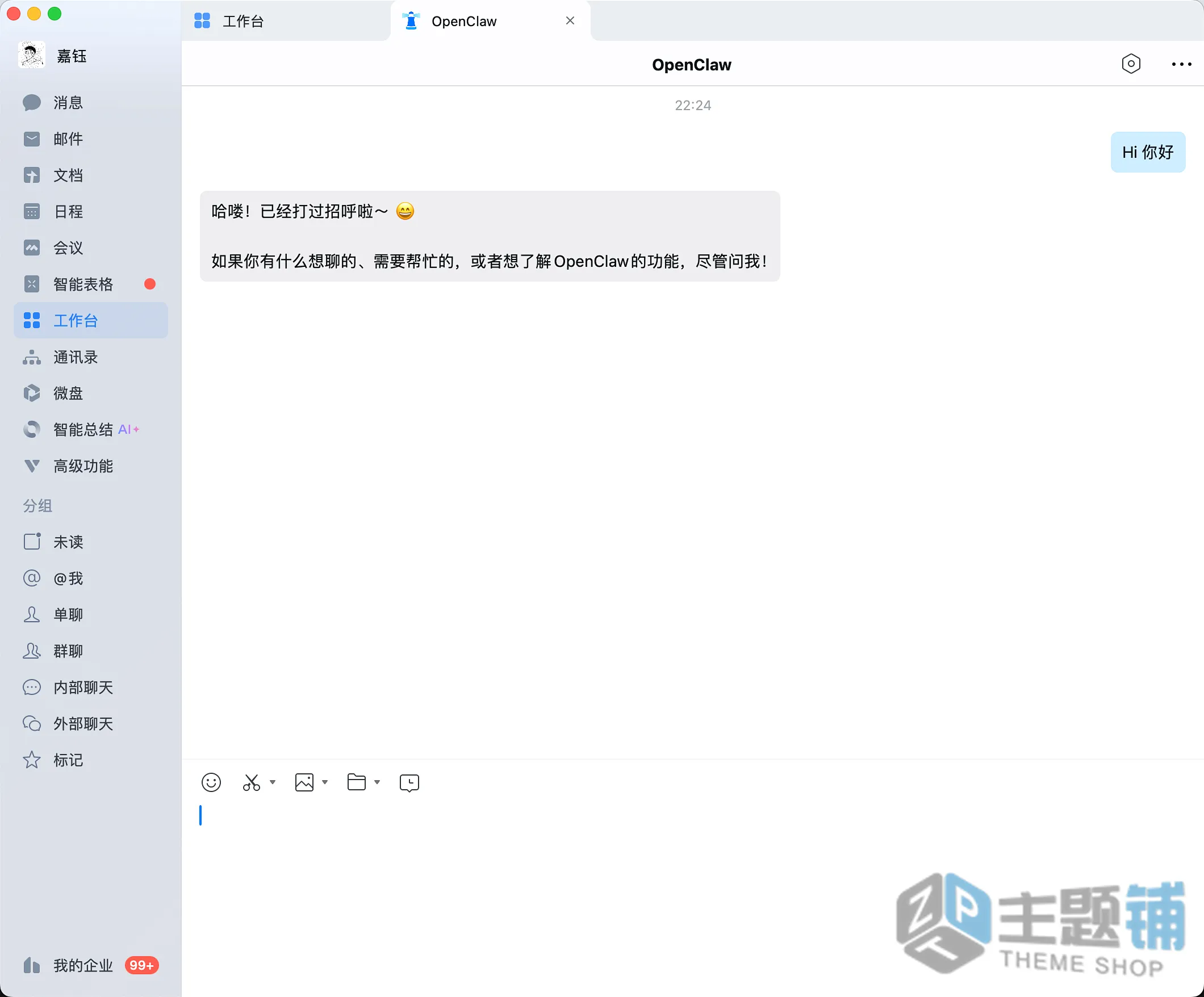Click the 'Hi 你好' sent message bubble
The width and height of the screenshot is (1204, 997).
click(x=1148, y=152)
